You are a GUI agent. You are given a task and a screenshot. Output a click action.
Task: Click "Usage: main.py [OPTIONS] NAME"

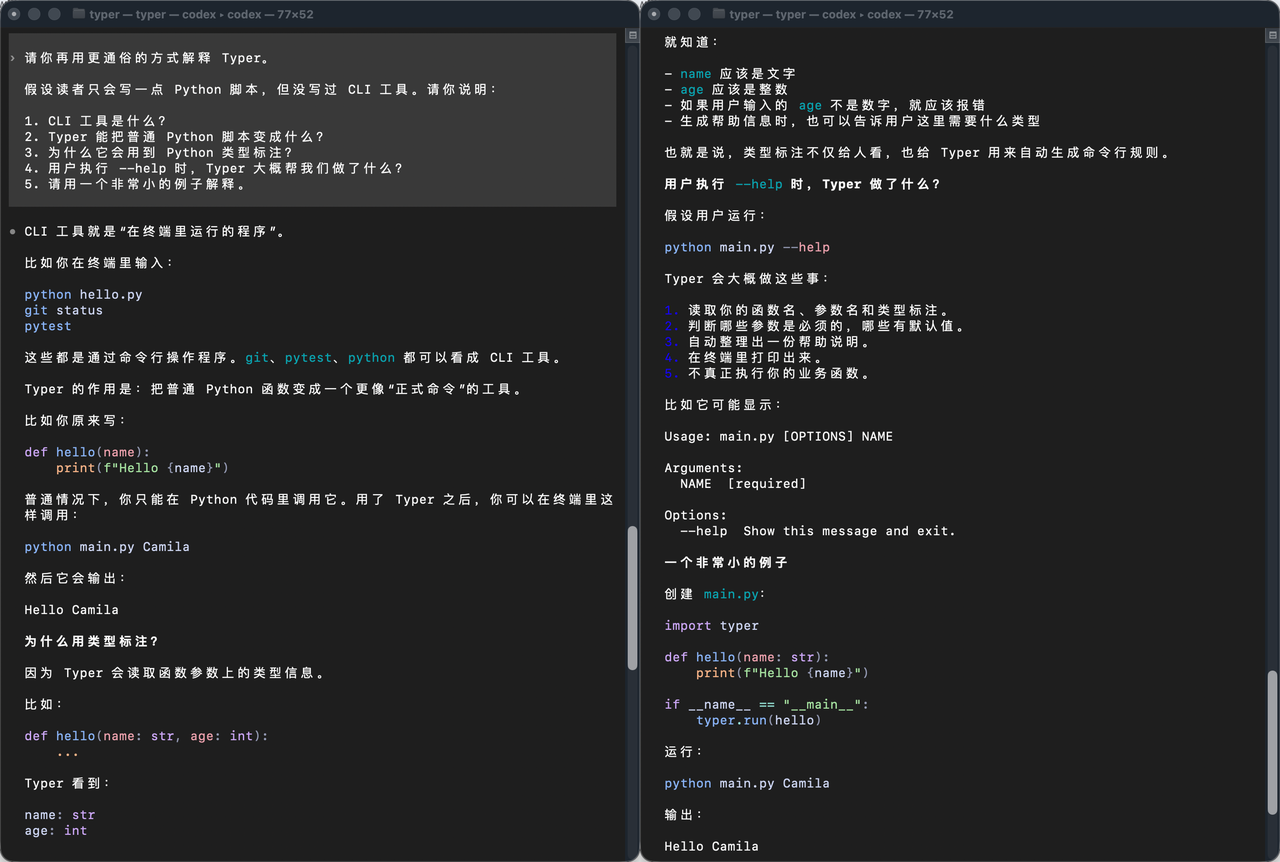(x=779, y=437)
